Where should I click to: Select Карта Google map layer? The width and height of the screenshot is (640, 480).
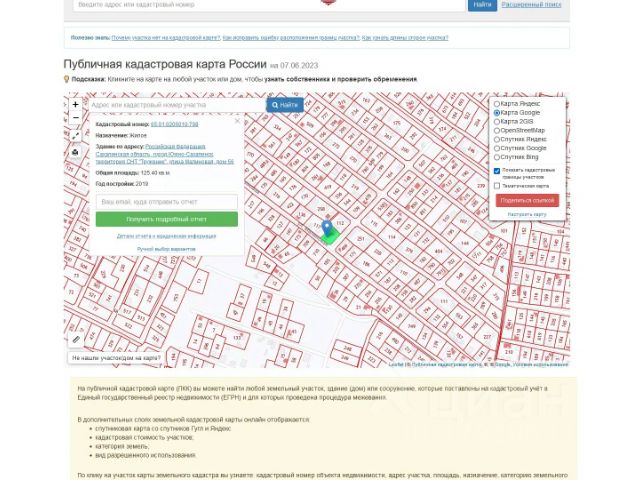click(x=497, y=113)
